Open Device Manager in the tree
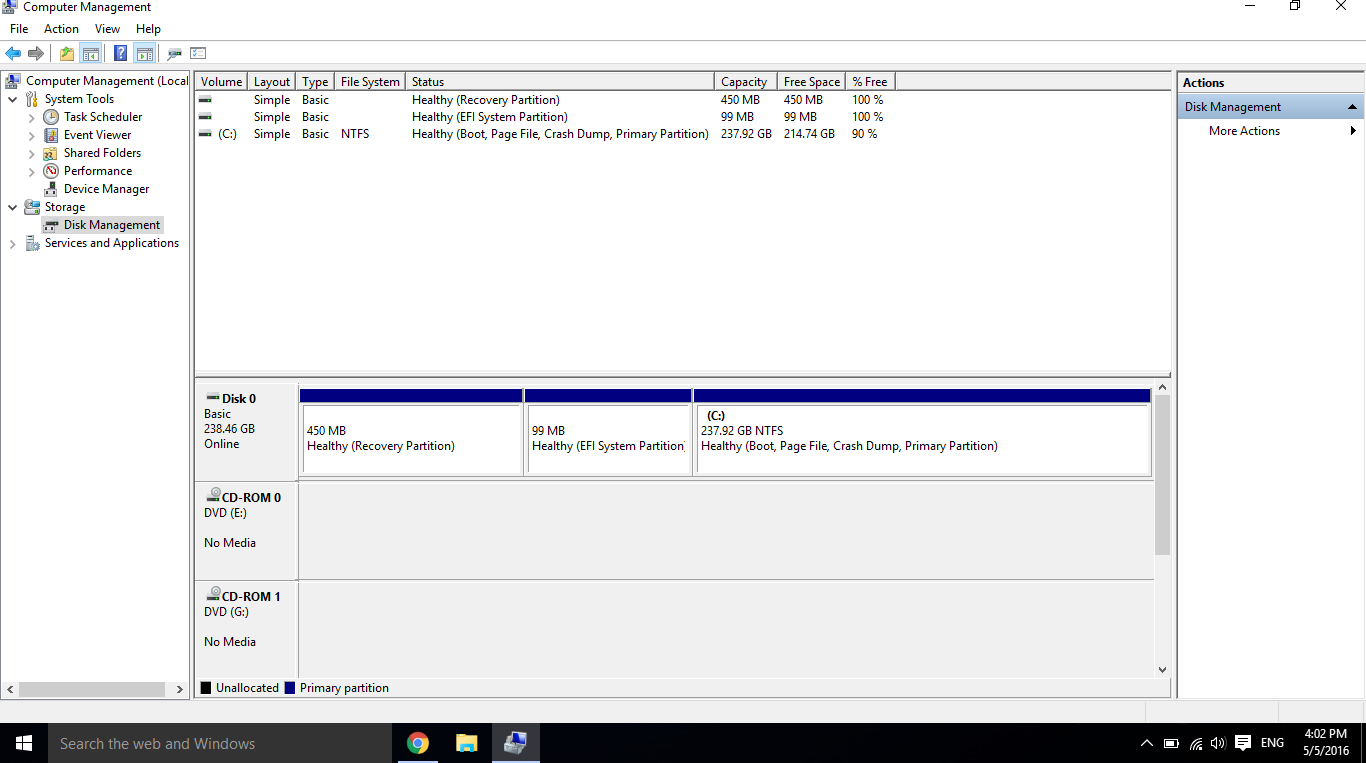The height and width of the screenshot is (763, 1366). (106, 189)
